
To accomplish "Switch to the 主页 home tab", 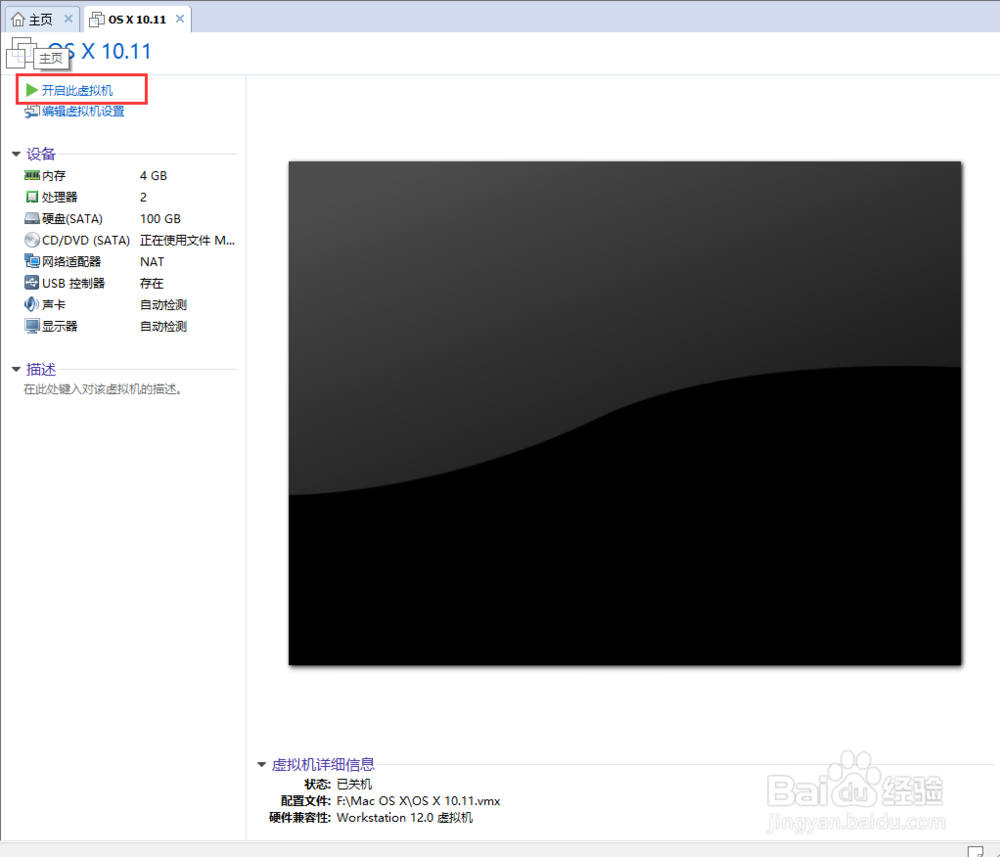I will 41,20.
